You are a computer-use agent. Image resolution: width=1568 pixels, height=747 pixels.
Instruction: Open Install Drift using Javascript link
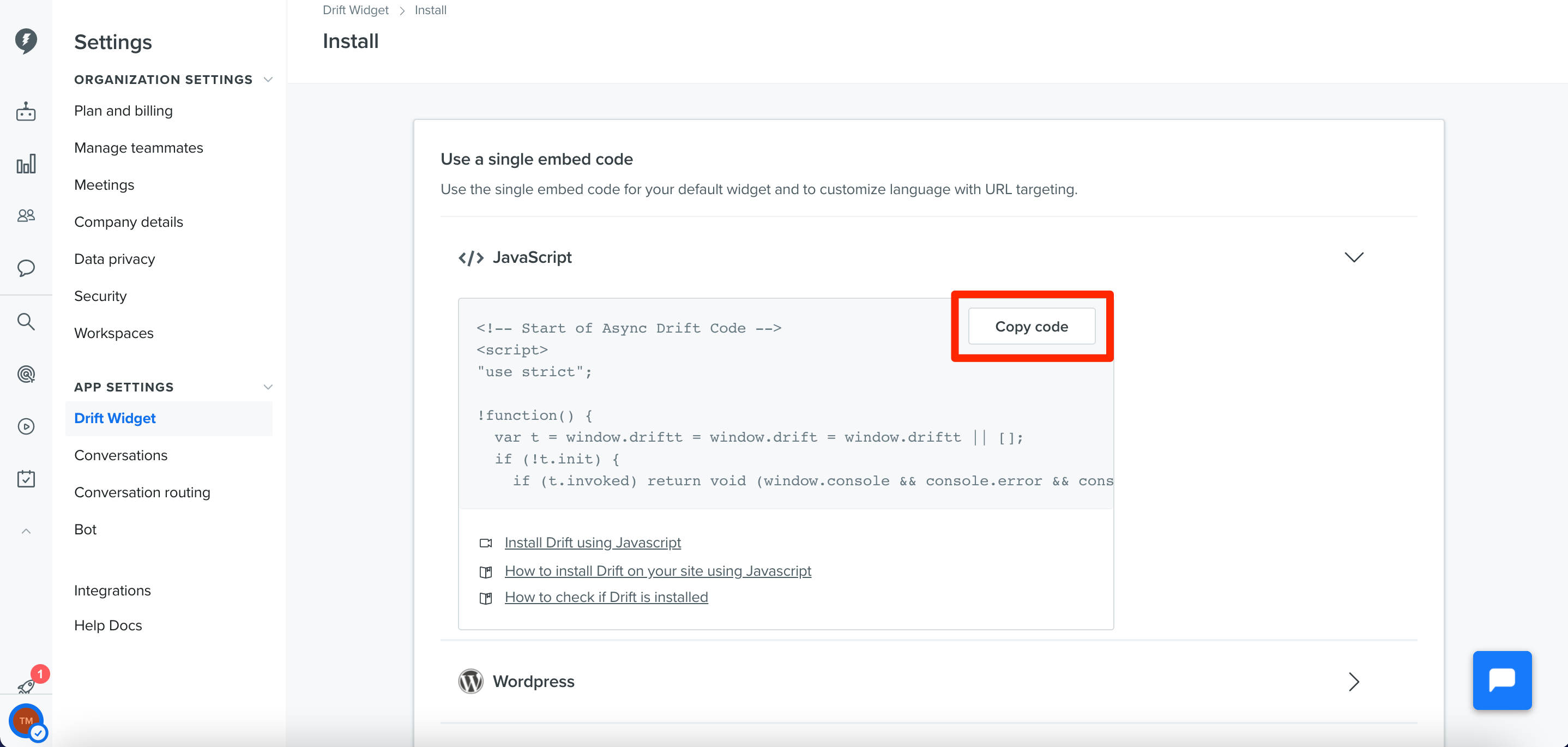pyautogui.click(x=592, y=542)
